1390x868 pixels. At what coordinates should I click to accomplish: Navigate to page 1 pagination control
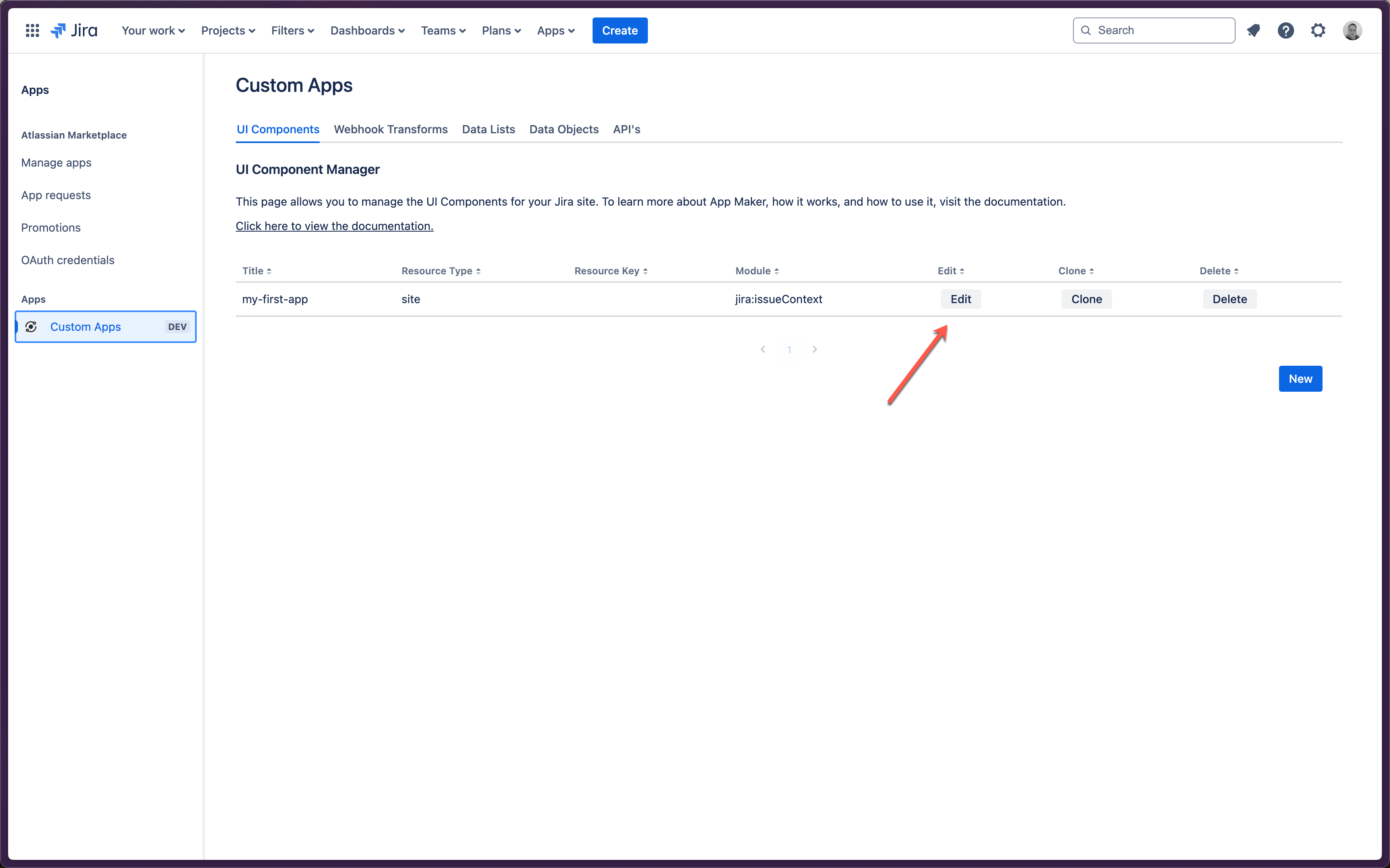click(x=789, y=349)
